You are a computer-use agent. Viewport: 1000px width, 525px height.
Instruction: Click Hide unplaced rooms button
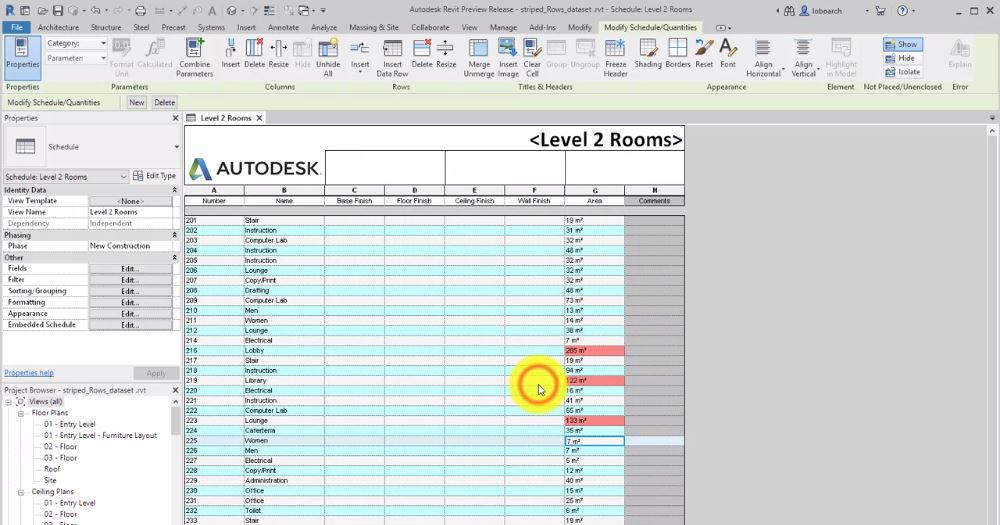tap(901, 58)
